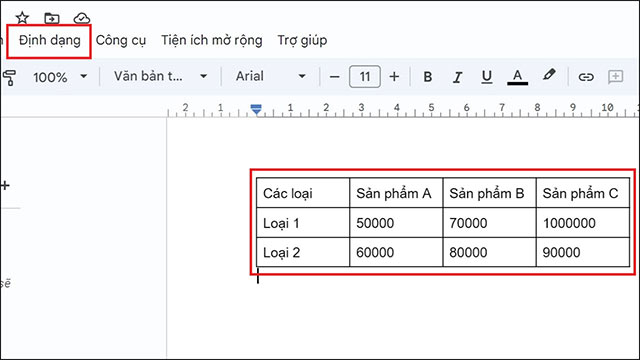Check cloud save status icon
640x360 pixels.
pos(82,18)
